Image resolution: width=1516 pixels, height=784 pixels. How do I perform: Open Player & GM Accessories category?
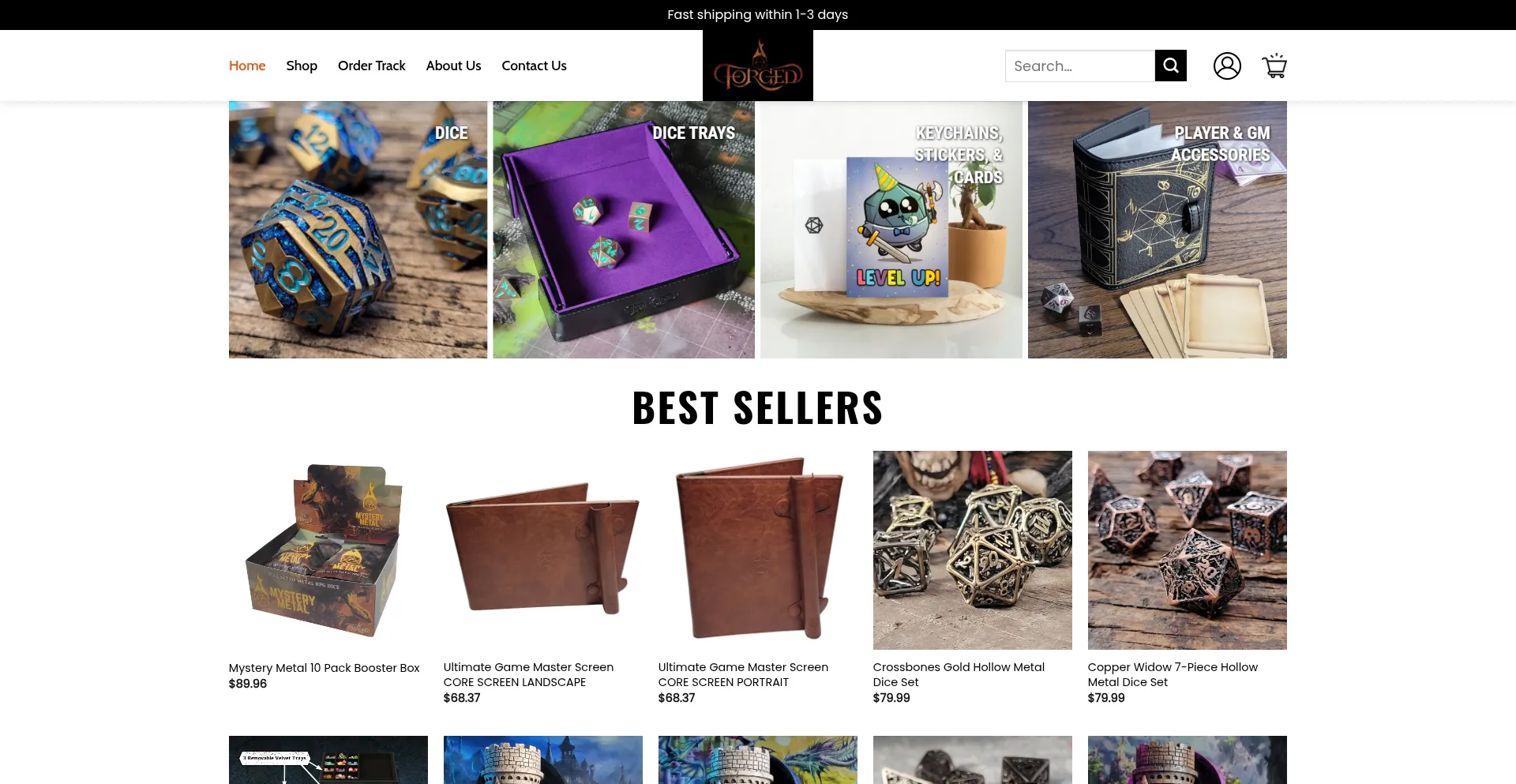(1158, 230)
